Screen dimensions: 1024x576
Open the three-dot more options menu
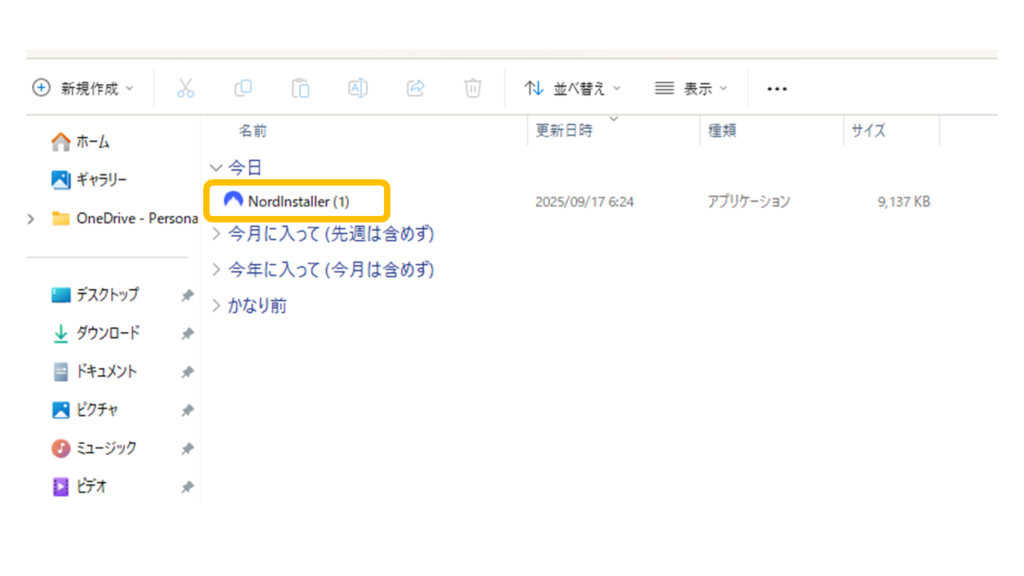click(777, 89)
